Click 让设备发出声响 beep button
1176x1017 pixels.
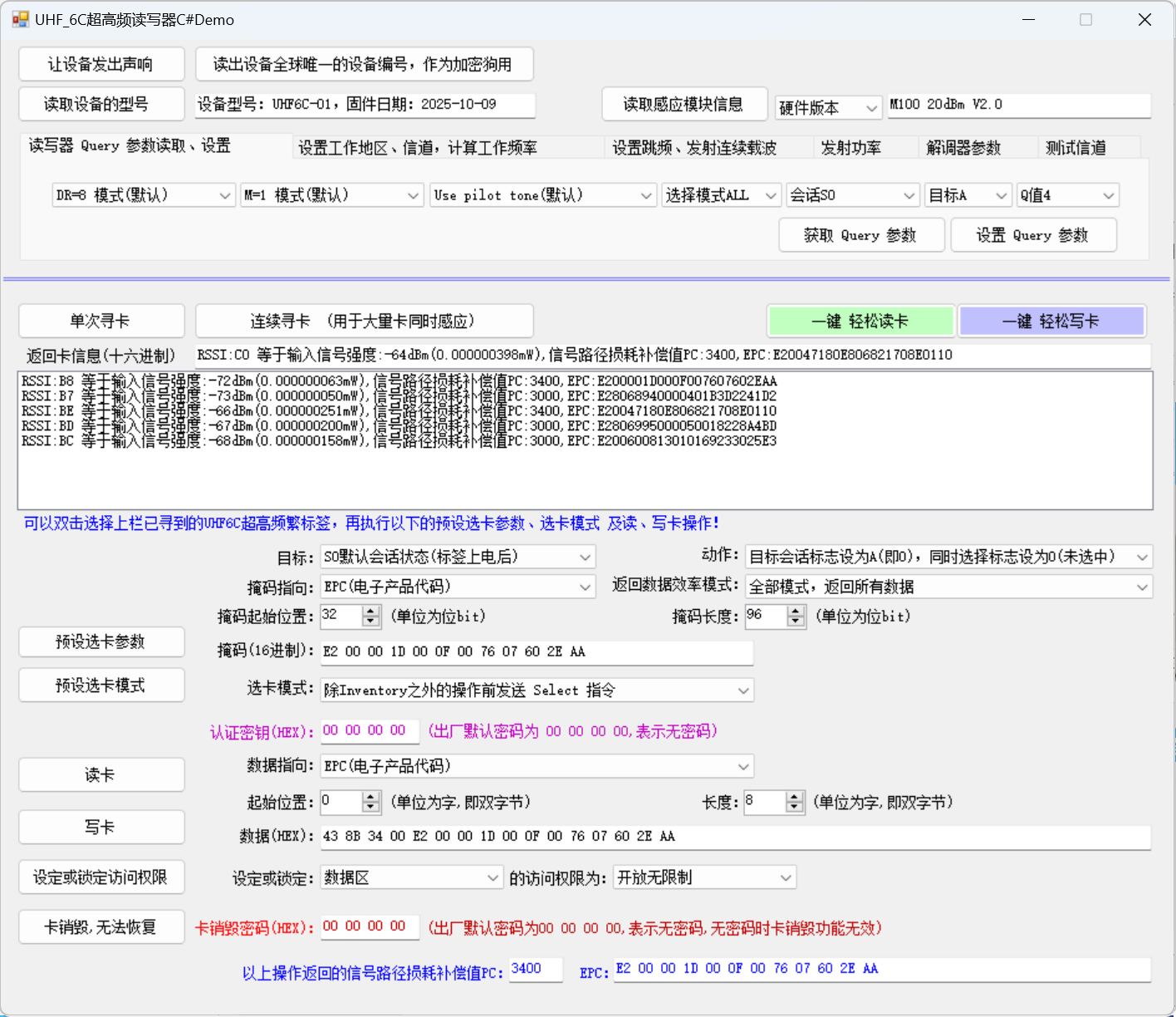click(100, 65)
